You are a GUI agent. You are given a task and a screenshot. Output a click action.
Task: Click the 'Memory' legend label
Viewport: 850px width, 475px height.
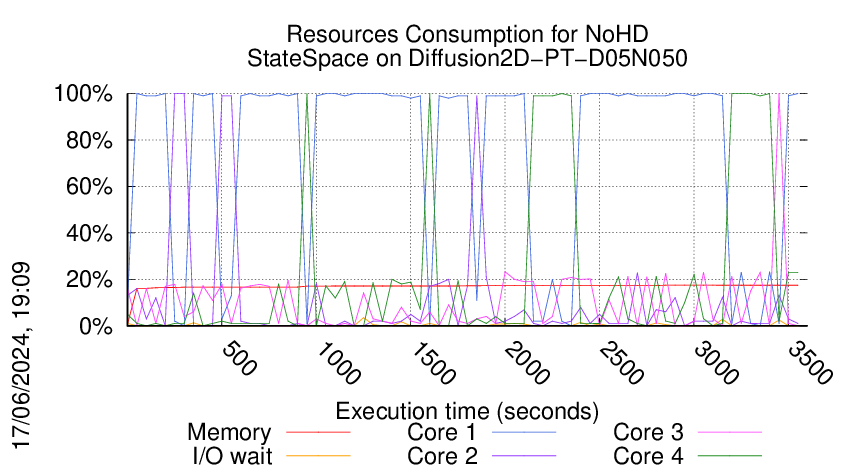[x=229, y=433]
